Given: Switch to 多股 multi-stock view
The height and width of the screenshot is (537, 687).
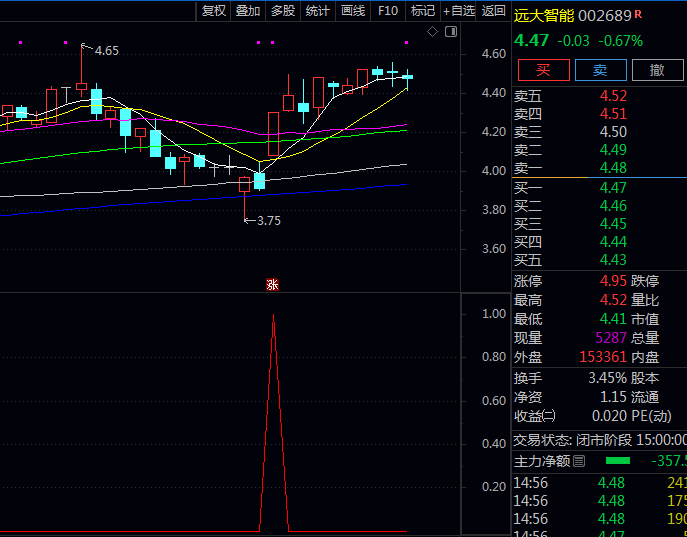Looking at the screenshot, I should tap(282, 11).
